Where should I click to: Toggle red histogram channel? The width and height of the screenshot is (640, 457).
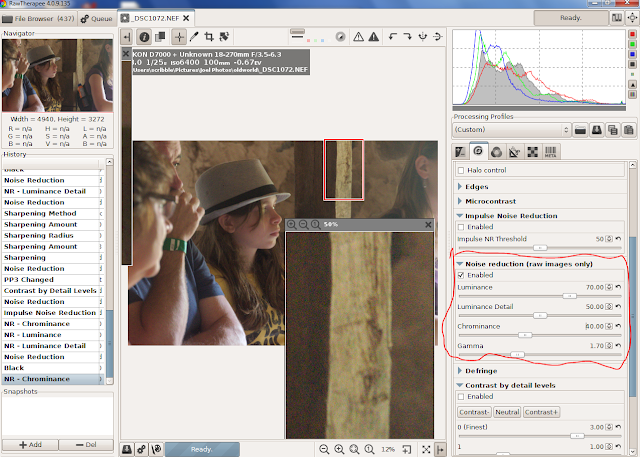click(632, 34)
